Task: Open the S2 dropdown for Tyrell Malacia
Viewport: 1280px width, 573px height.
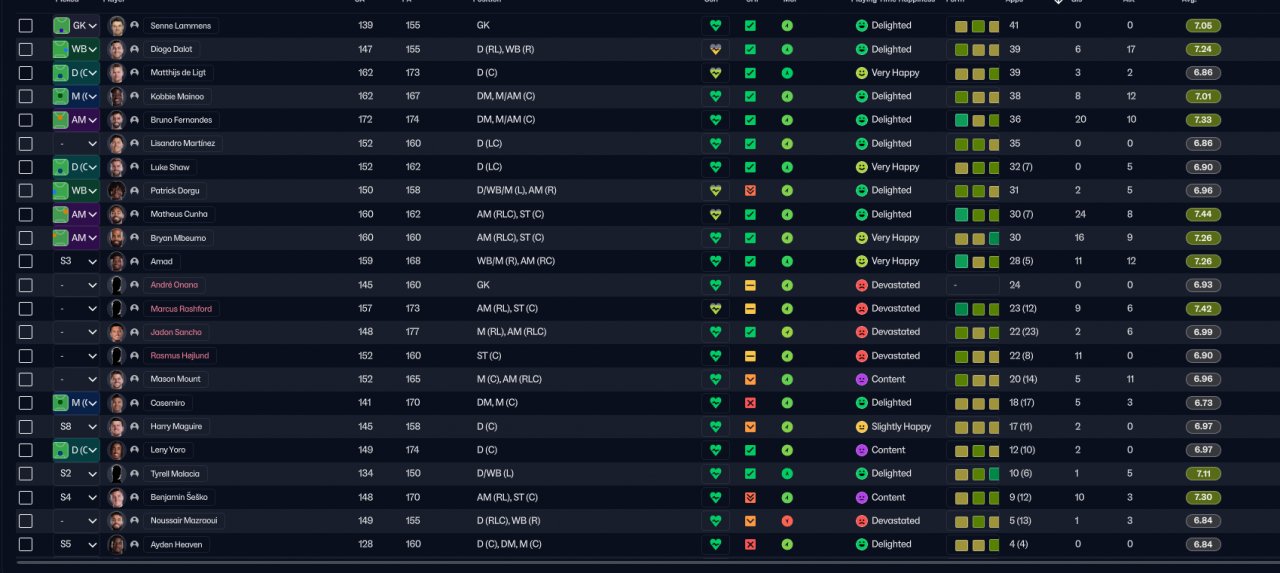Action: click(x=76, y=473)
